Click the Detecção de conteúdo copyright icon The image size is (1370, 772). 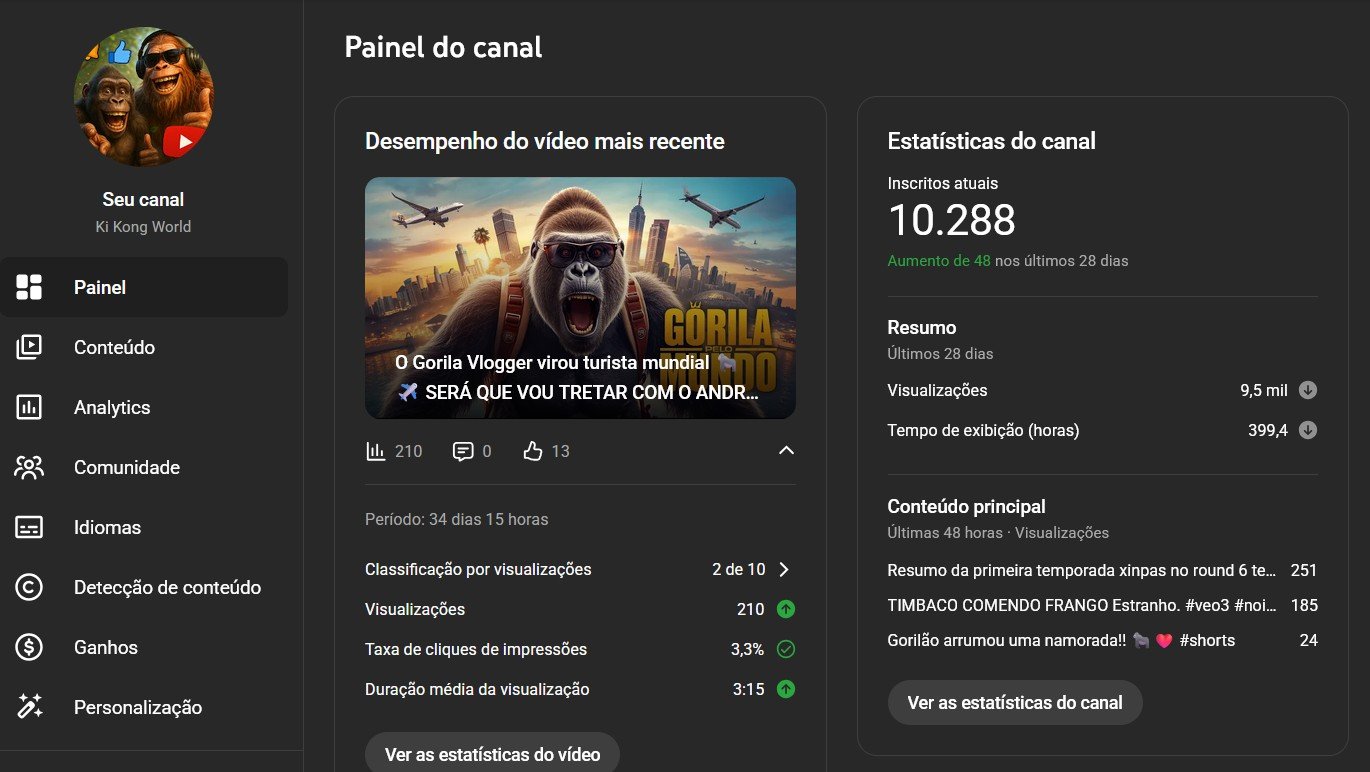pyautogui.click(x=29, y=587)
